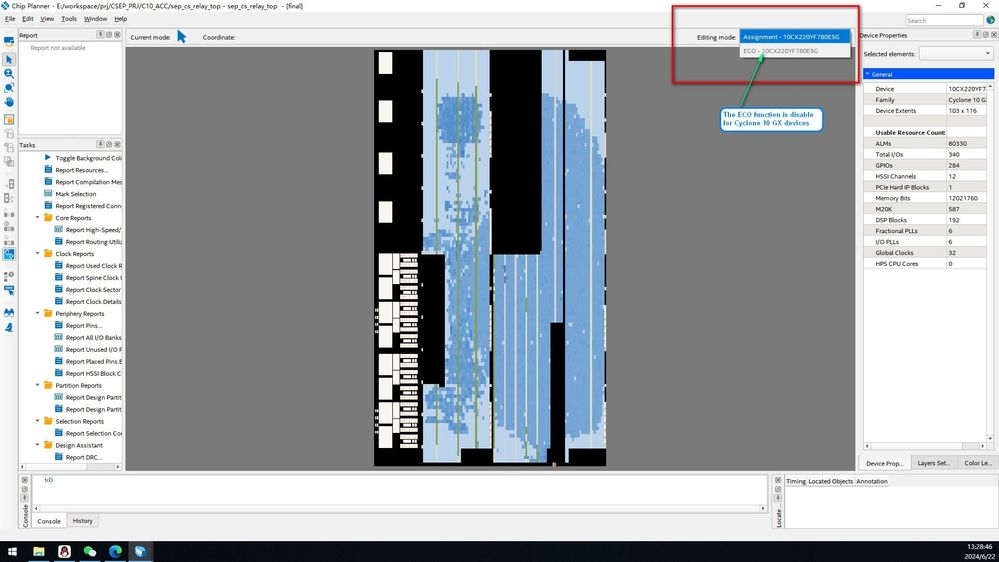The height and width of the screenshot is (562, 999).
Task: Click the orange-framed lock icon in left toolbar
Action: [x=9, y=119]
